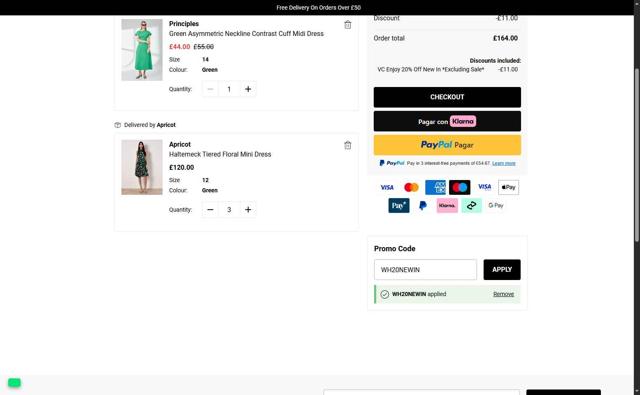Open PayPal Learn more link
640x395 pixels.
504,163
